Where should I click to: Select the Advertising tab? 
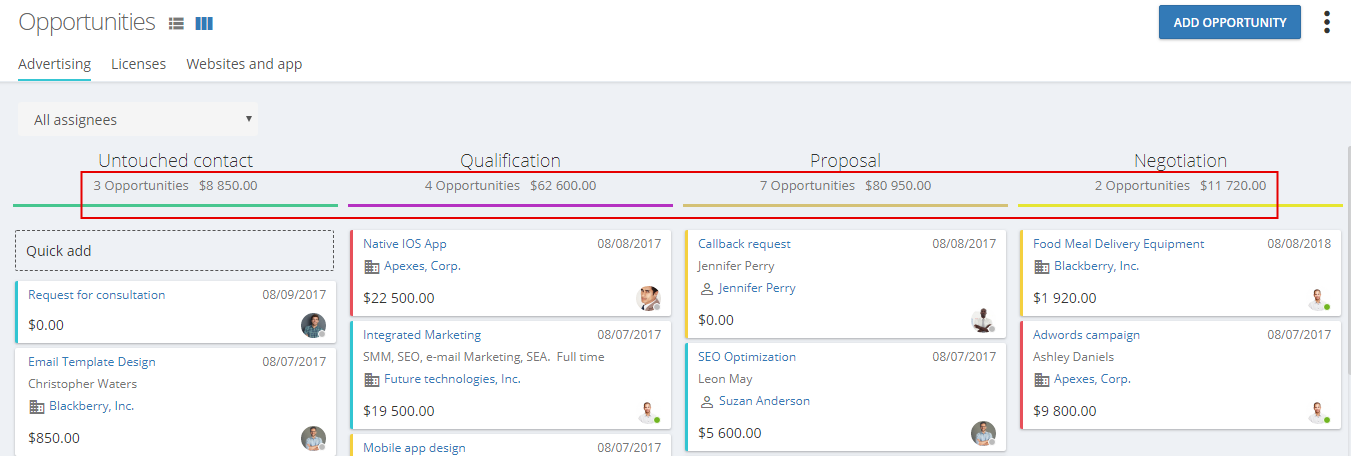(54, 64)
